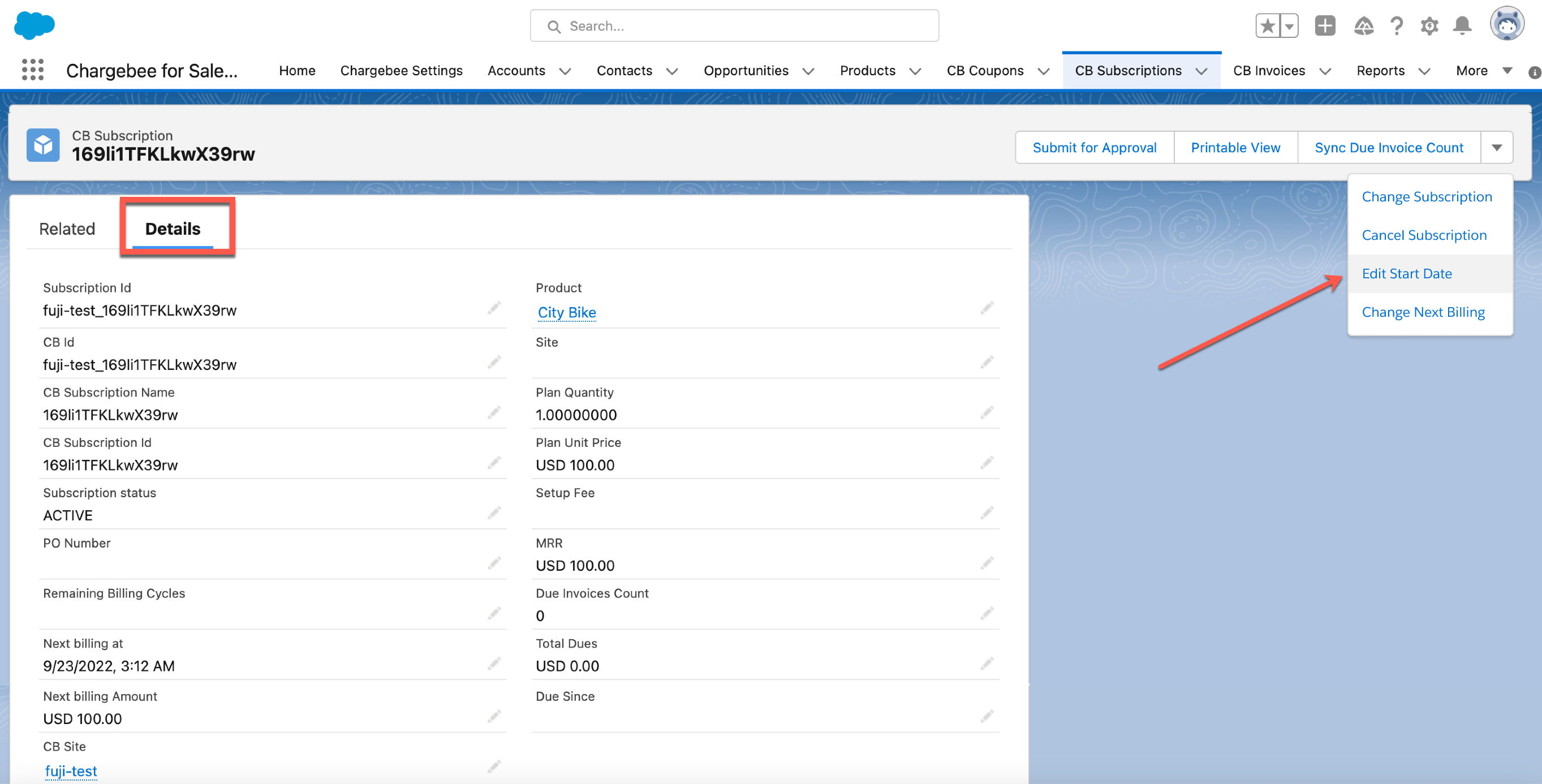
Task: Click the Salesforce cloud logo
Action: click(x=34, y=25)
